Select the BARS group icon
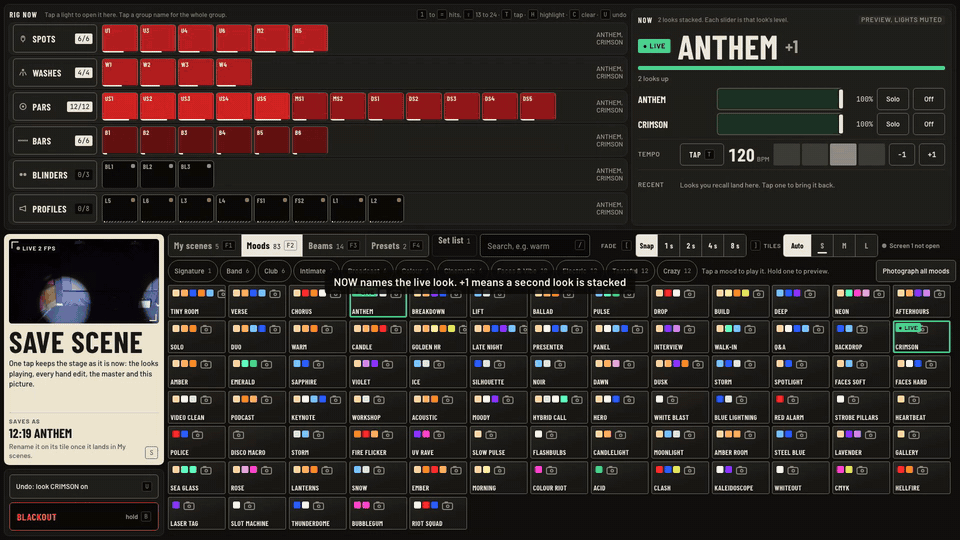Viewport: 960px width, 540px height. coord(23,141)
